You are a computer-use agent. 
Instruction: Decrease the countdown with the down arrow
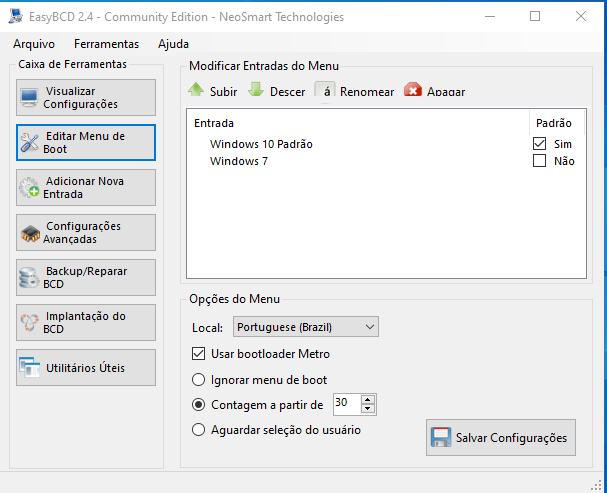tap(368, 409)
